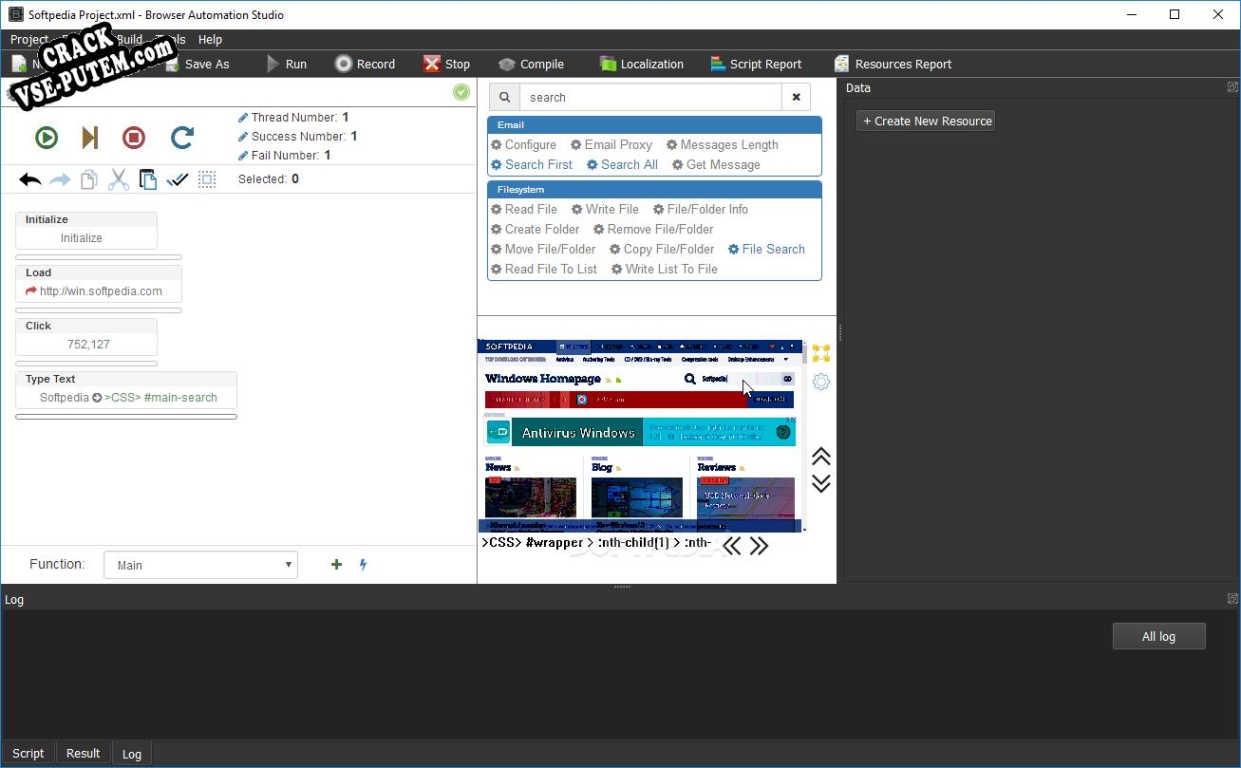Click the copy actions icon
Viewport: 1241px width, 768px height.
tap(89, 180)
